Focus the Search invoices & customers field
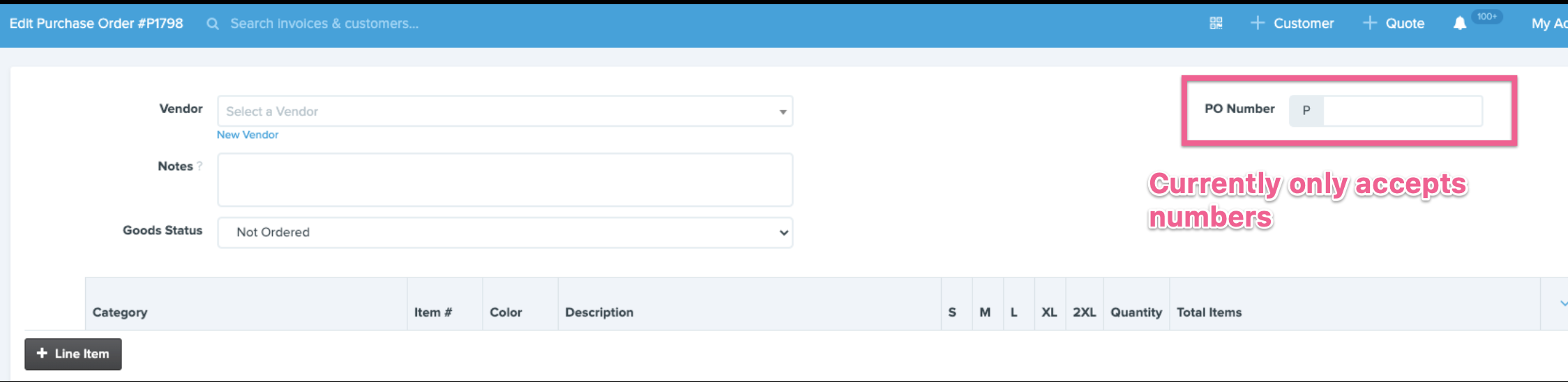The height and width of the screenshot is (382, 1568). tap(324, 24)
